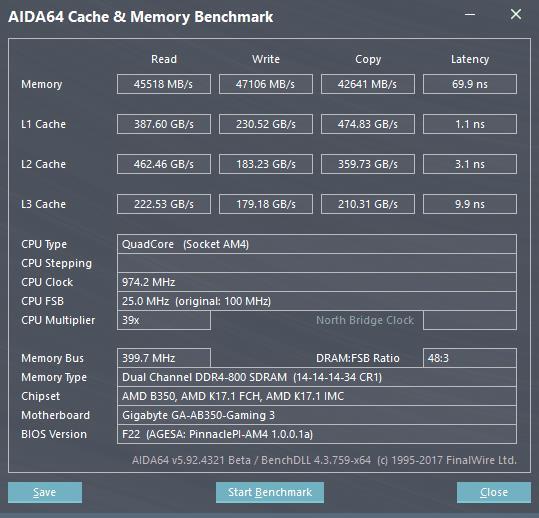Select the Memory Read result field
The image size is (539, 518).
(x=164, y=84)
